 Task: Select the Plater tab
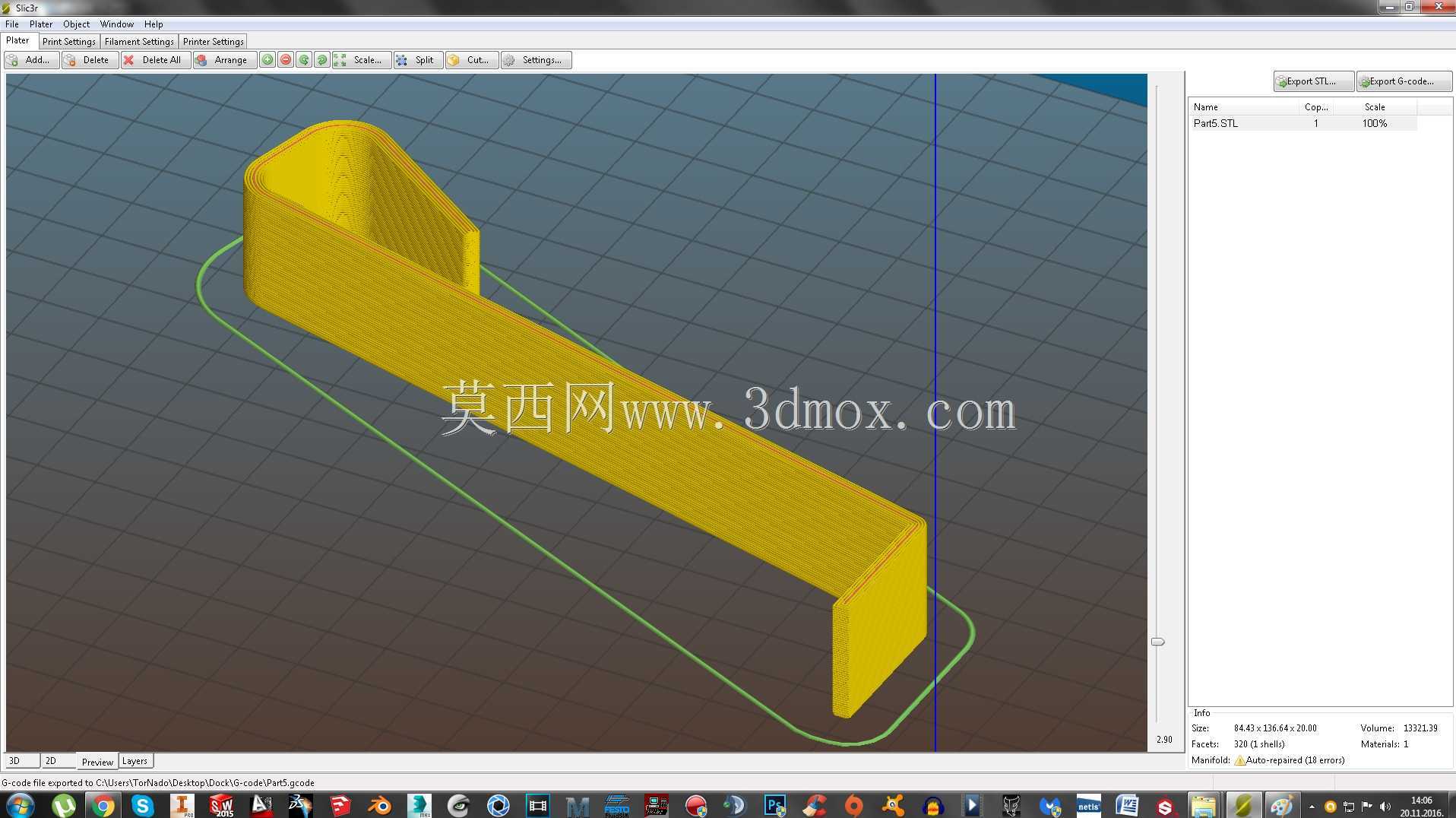click(x=18, y=41)
